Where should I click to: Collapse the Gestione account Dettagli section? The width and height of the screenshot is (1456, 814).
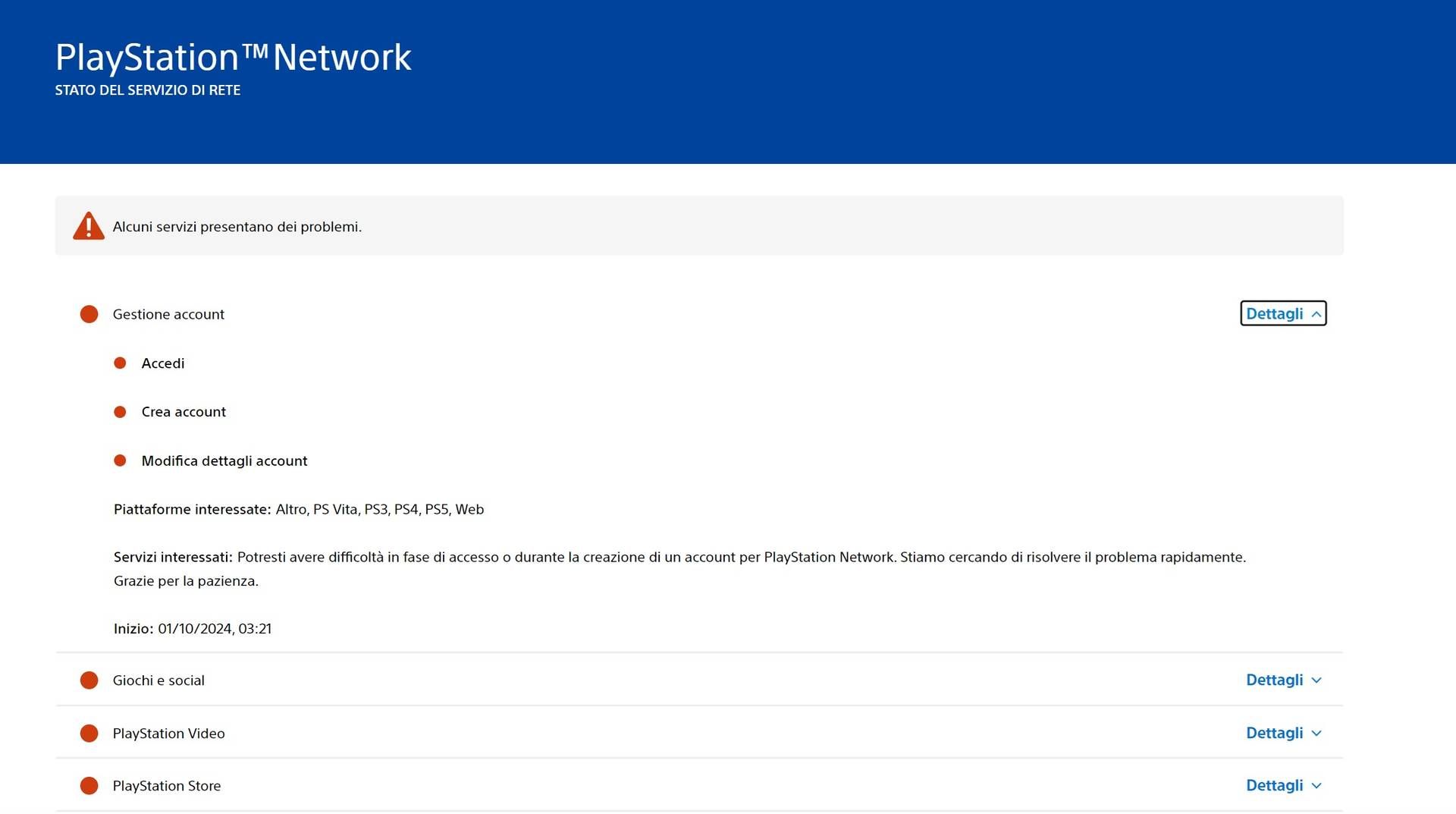[1283, 313]
